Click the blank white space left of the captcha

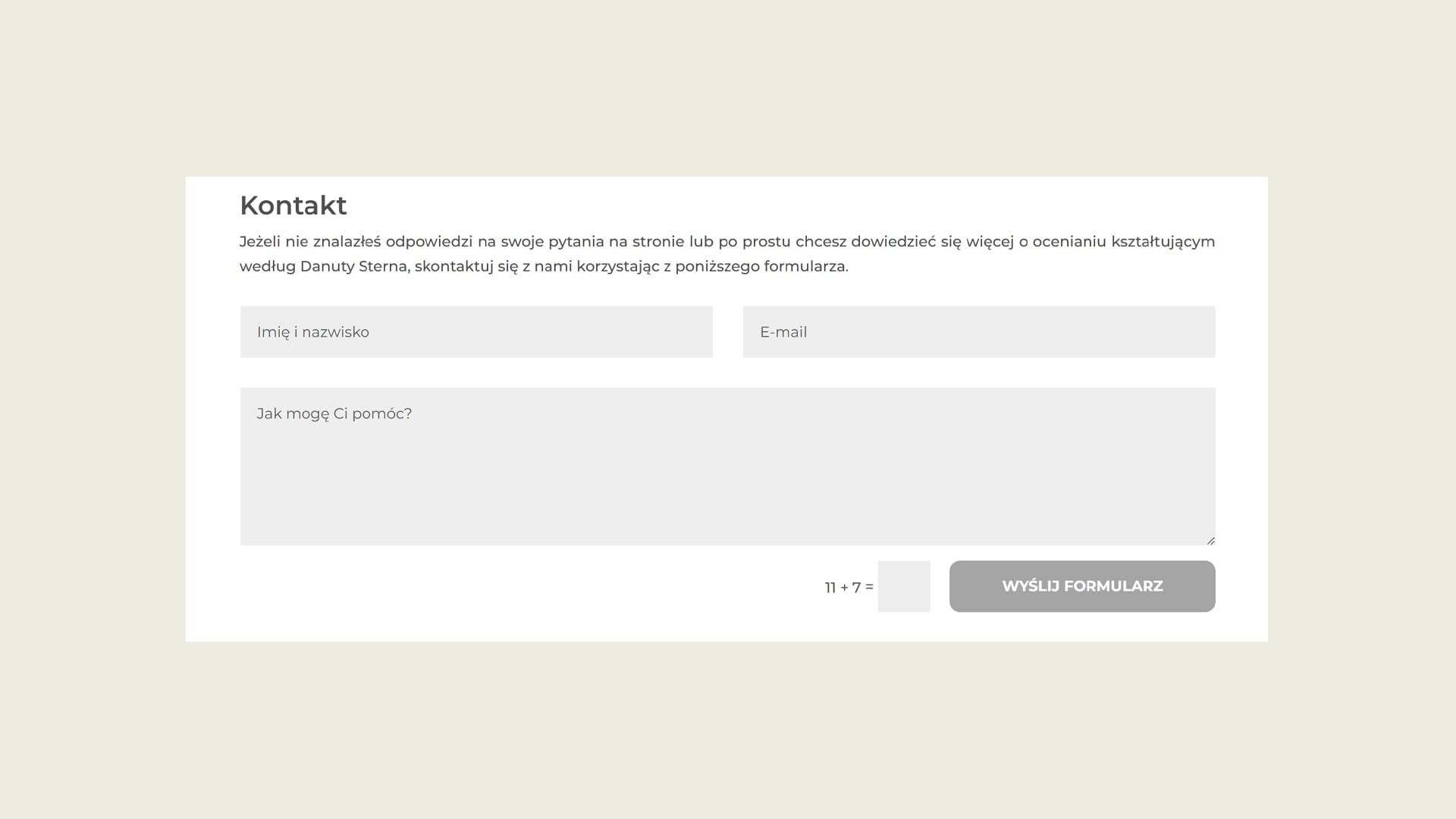(x=531, y=588)
